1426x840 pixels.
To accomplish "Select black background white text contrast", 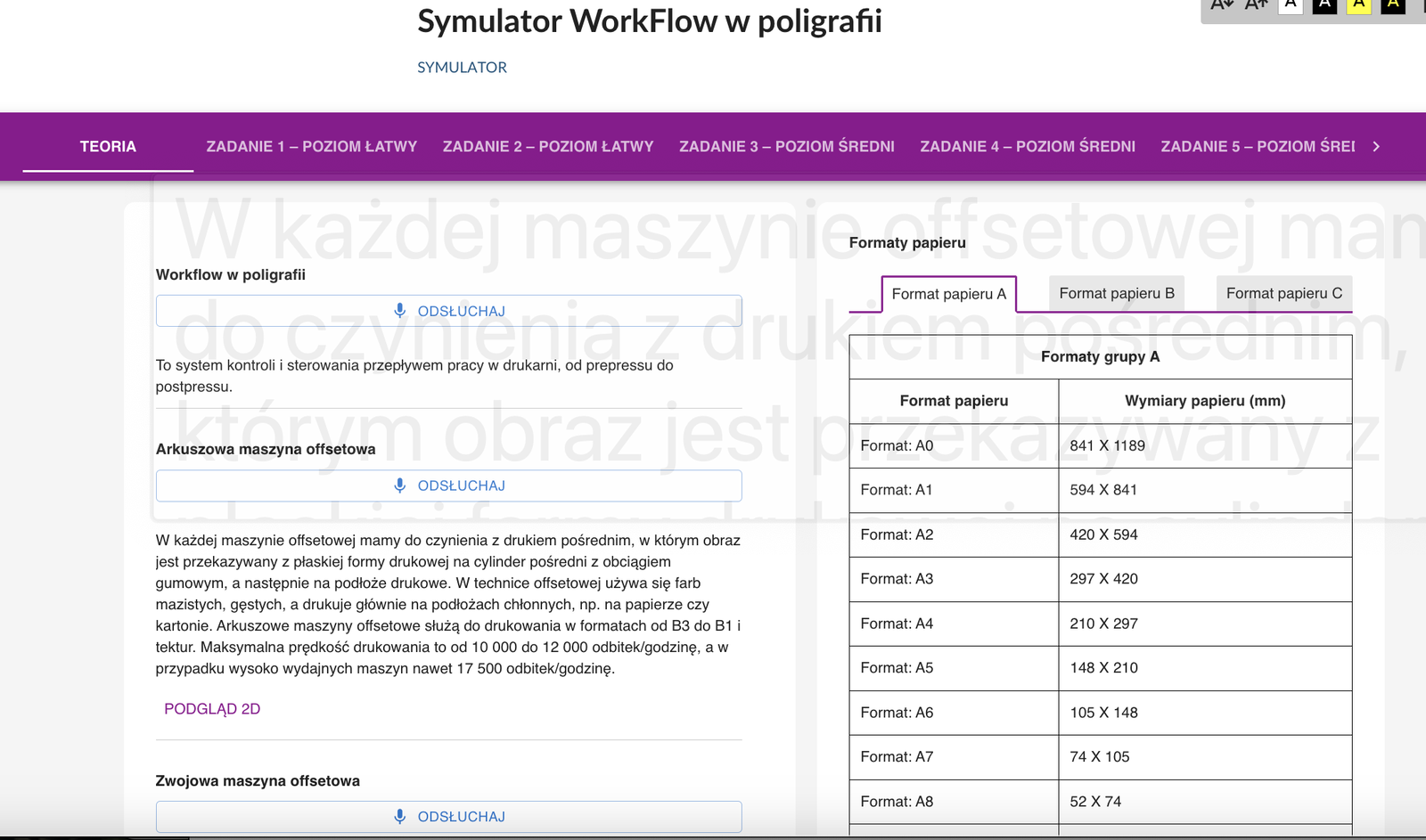I will coord(1324,5).
